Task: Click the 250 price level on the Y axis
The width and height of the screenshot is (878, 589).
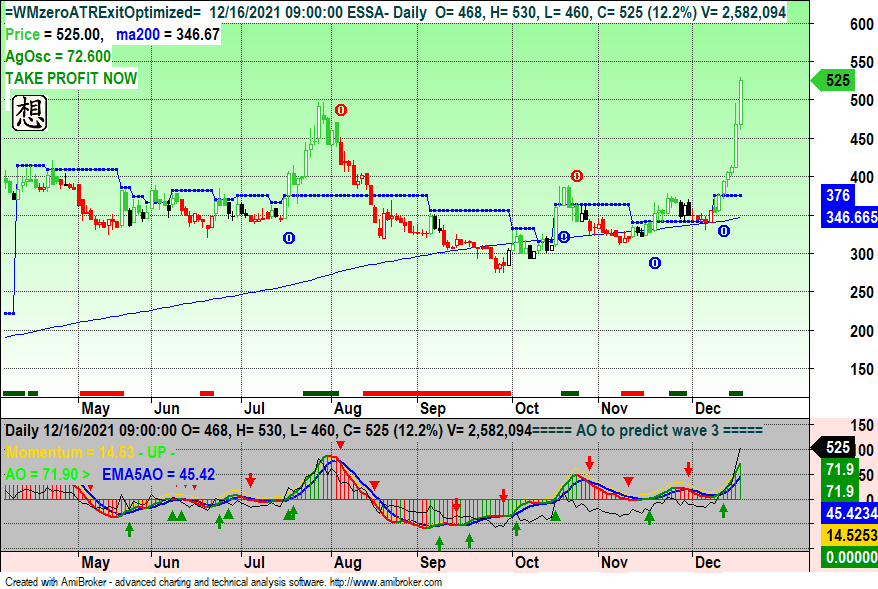Action: click(861, 292)
